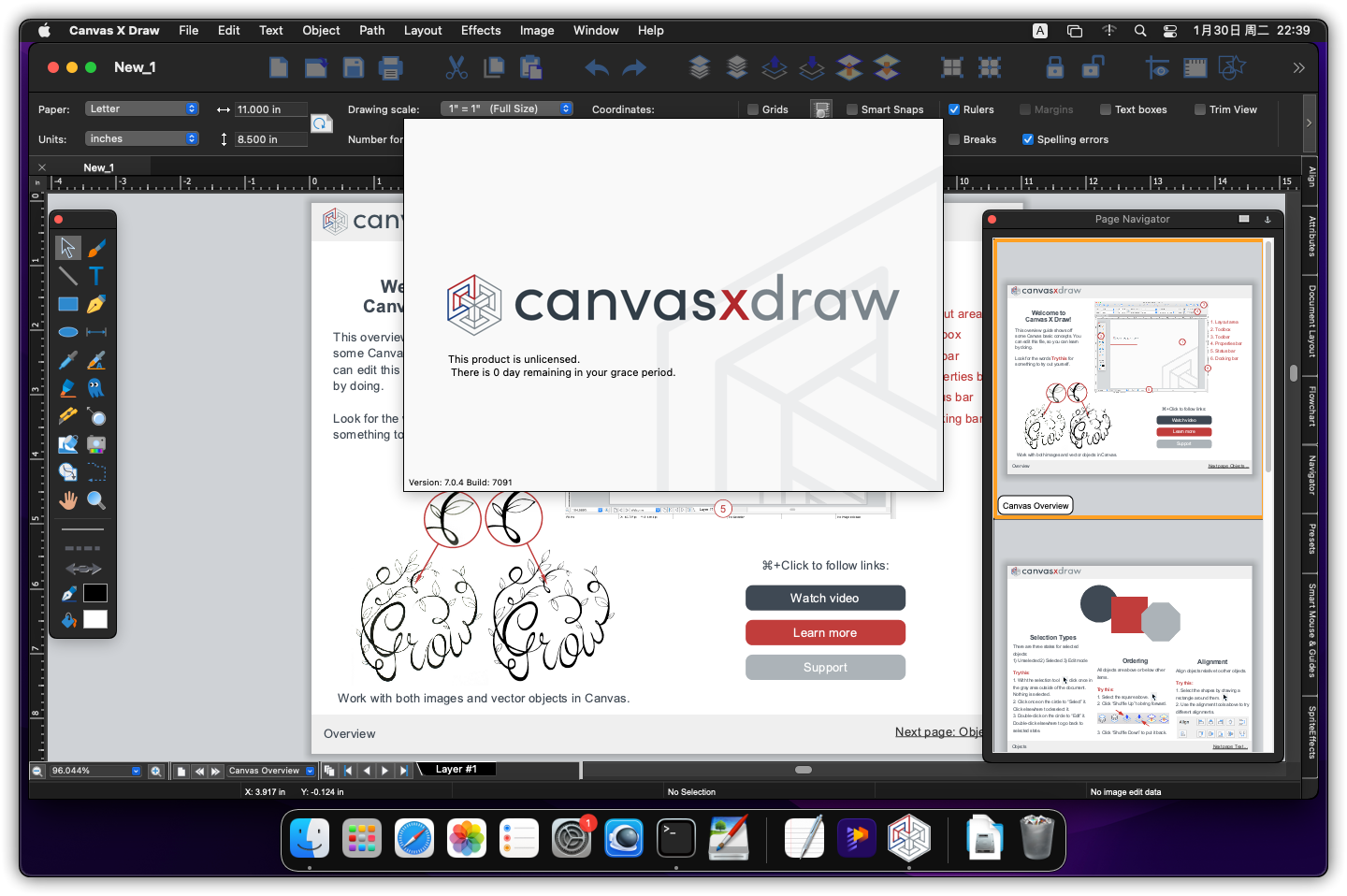
Task: Pick the Hand pan tool
Action: point(68,500)
